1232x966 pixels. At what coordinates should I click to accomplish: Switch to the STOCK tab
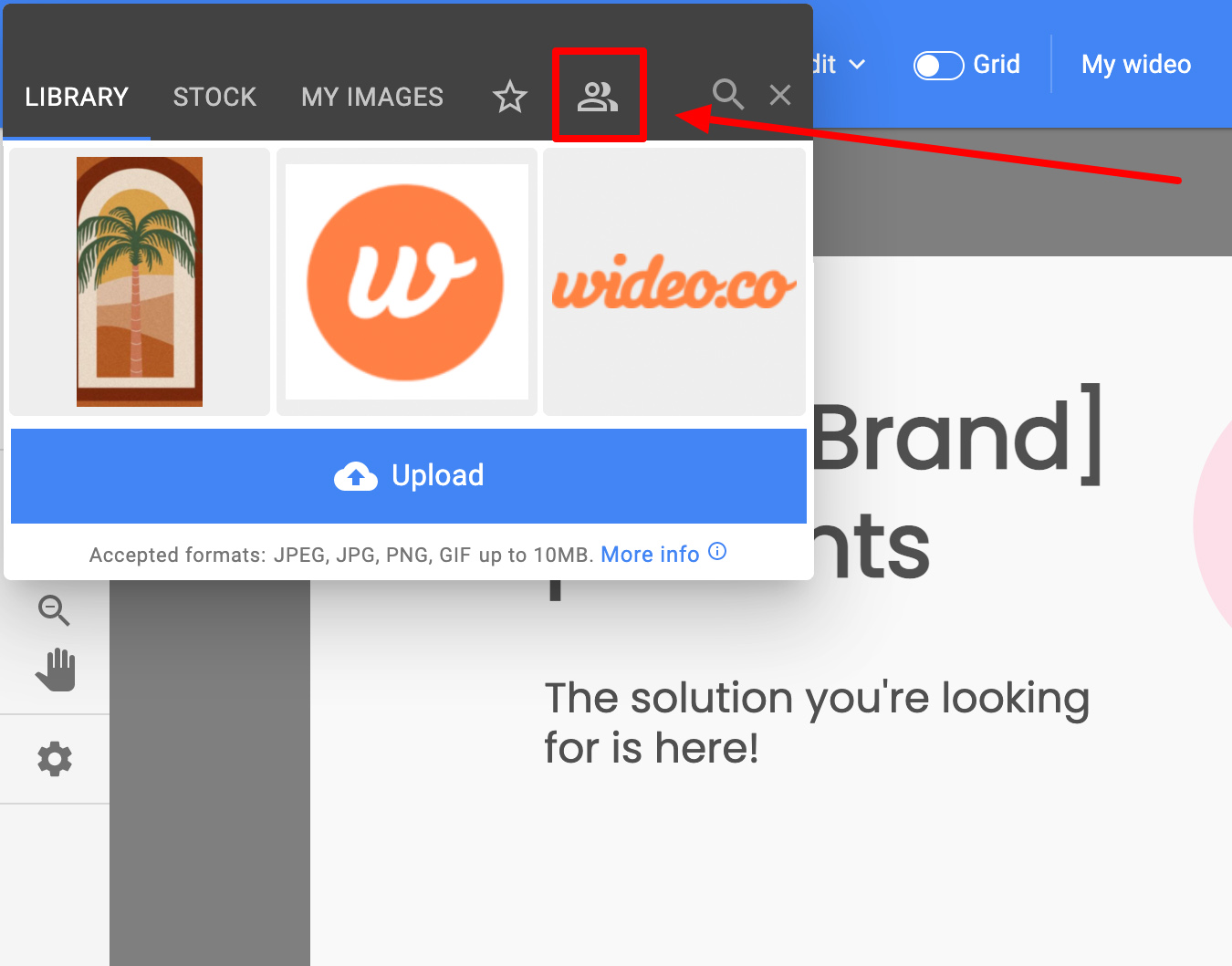pyautogui.click(x=215, y=97)
